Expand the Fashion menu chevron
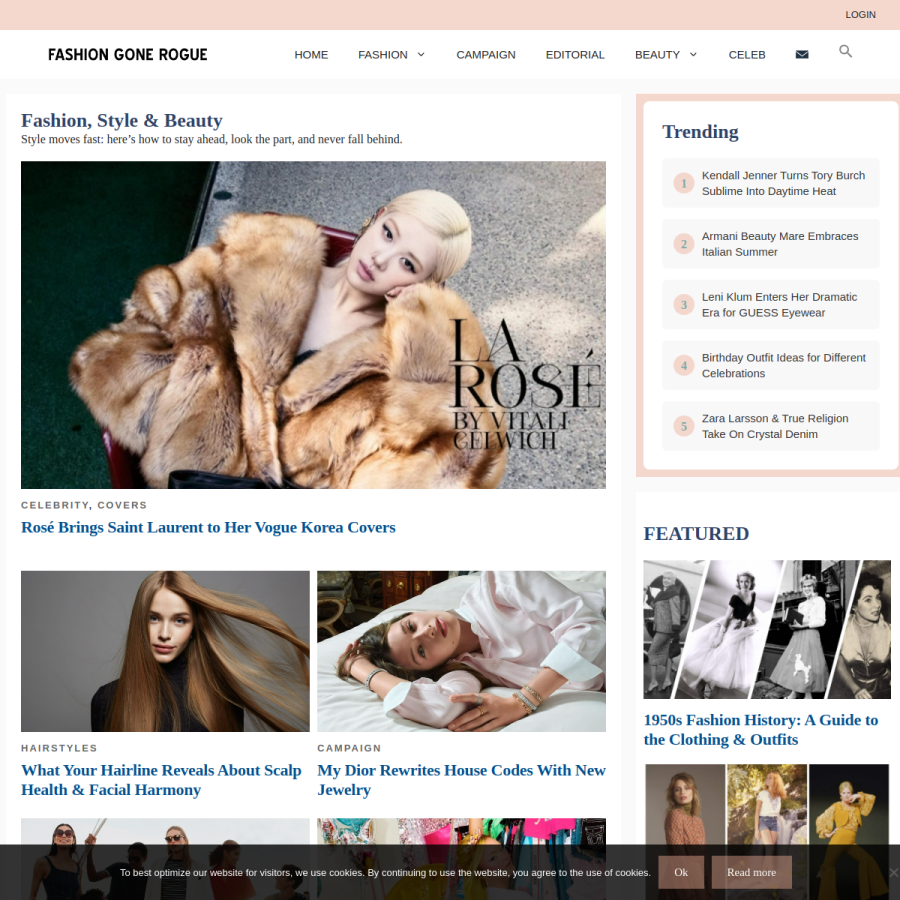The image size is (900, 900). click(421, 55)
